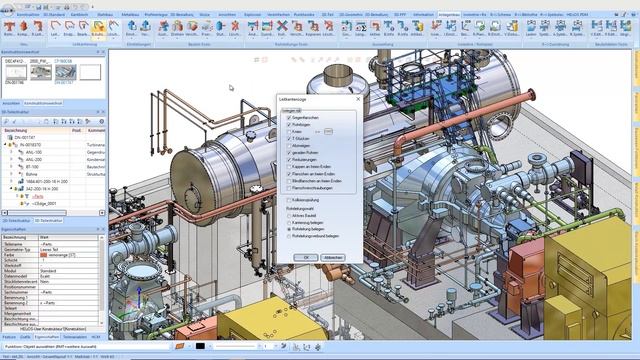Click the V.Edit... icon in Bauteildaten-Tools
This screenshot has width=640, height=360.
tap(597, 27)
